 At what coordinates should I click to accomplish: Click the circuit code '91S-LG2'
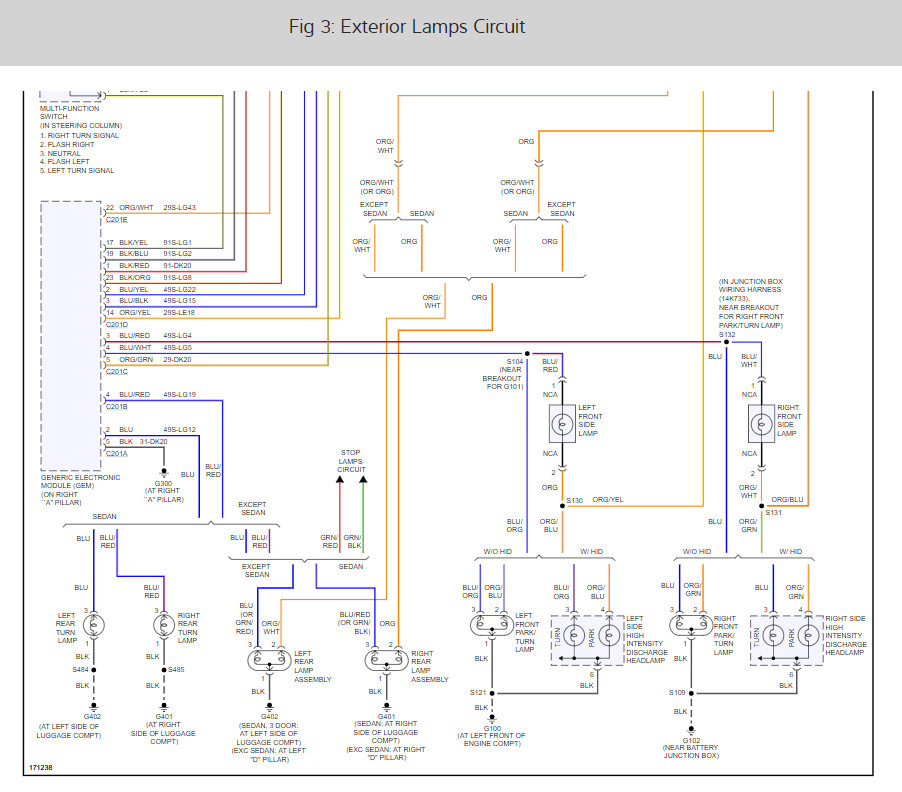[177, 253]
